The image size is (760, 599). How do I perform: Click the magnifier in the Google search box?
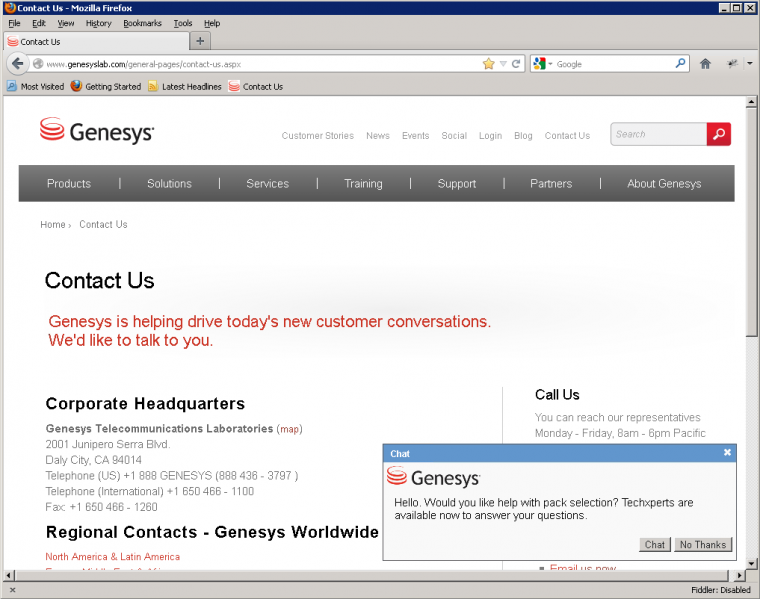(x=681, y=63)
